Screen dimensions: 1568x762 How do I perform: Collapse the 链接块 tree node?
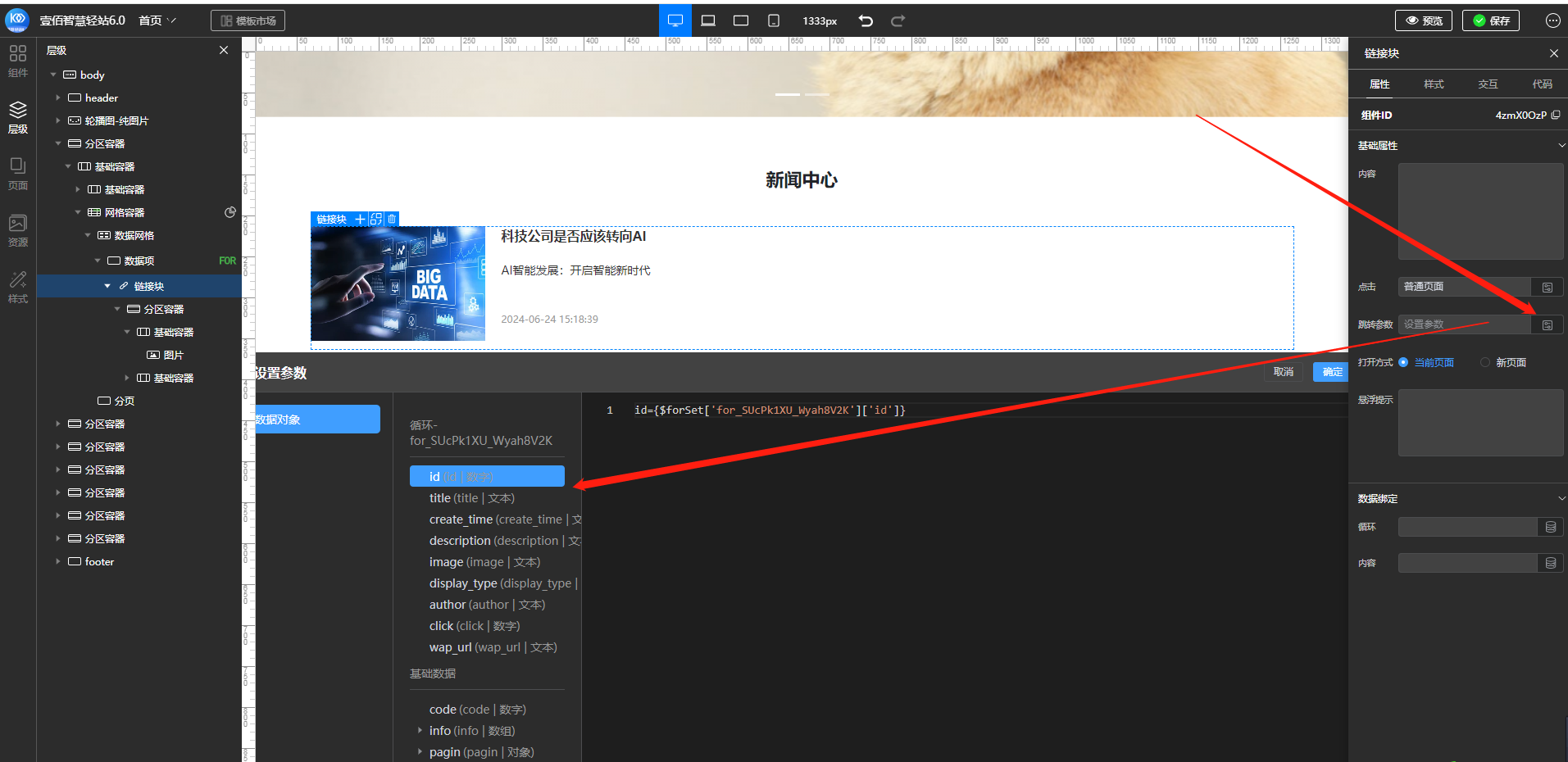click(x=107, y=286)
